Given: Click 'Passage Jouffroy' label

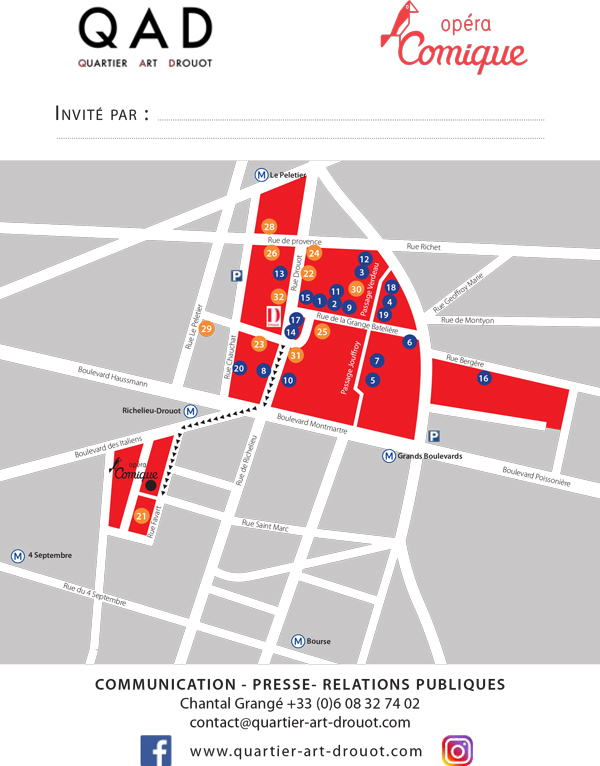Looking at the screenshot, I should (350, 367).
